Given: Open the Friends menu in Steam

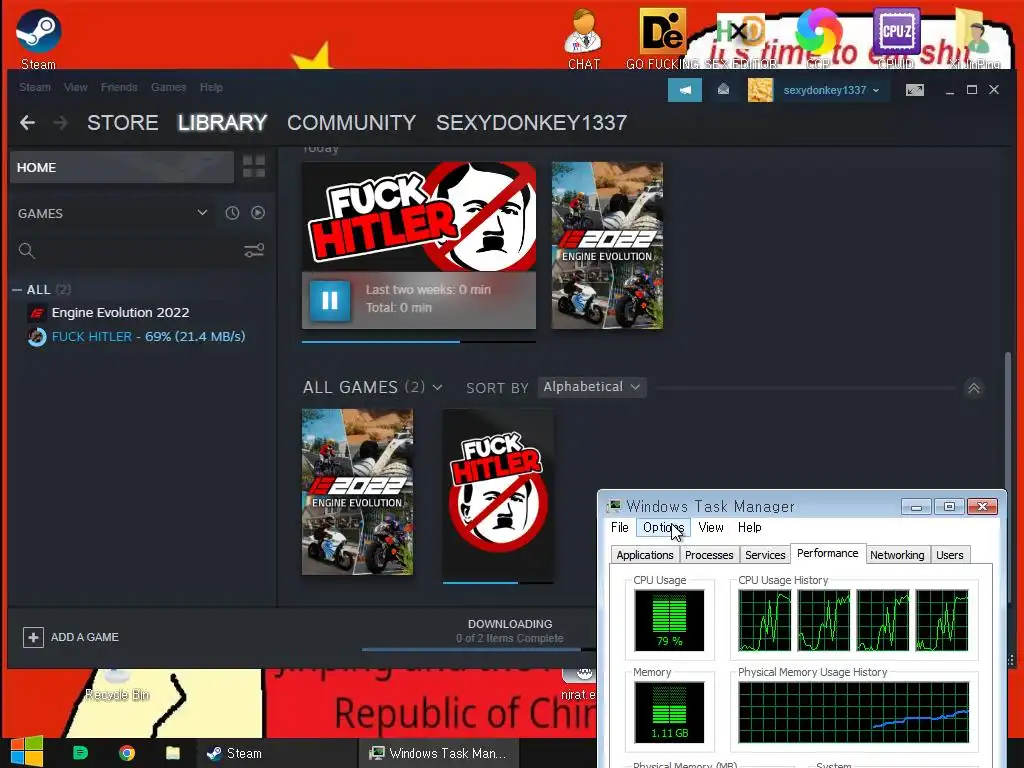Looking at the screenshot, I should point(119,87).
